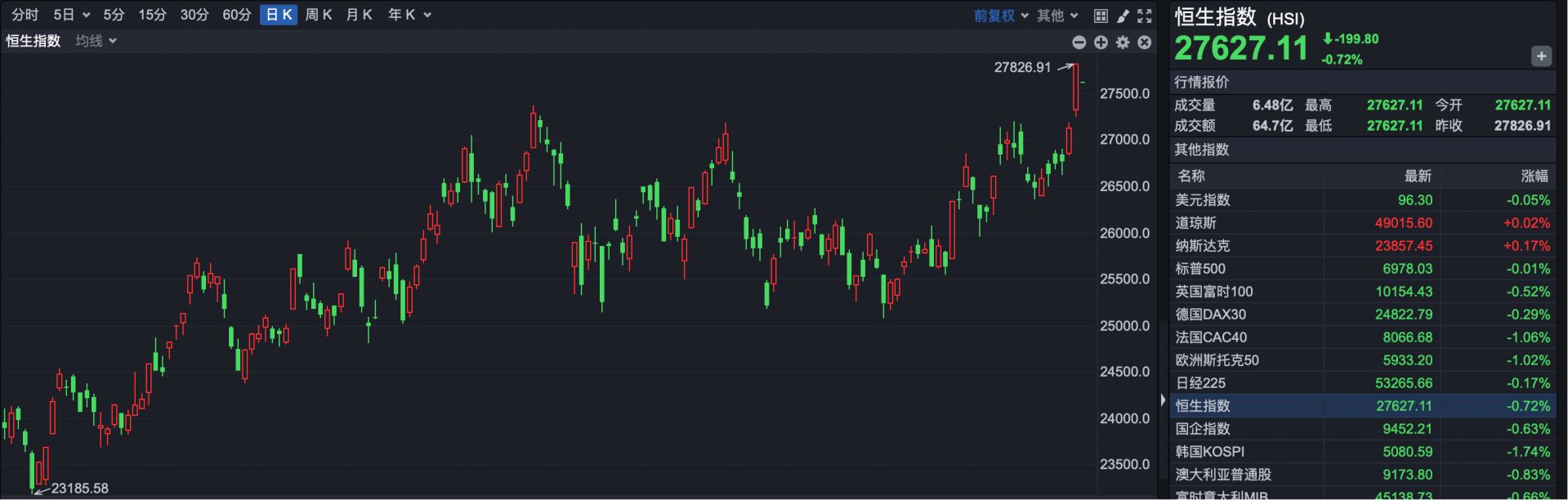Close the chart panel X icon
The image size is (1568, 500).
pyautogui.click(x=1145, y=42)
